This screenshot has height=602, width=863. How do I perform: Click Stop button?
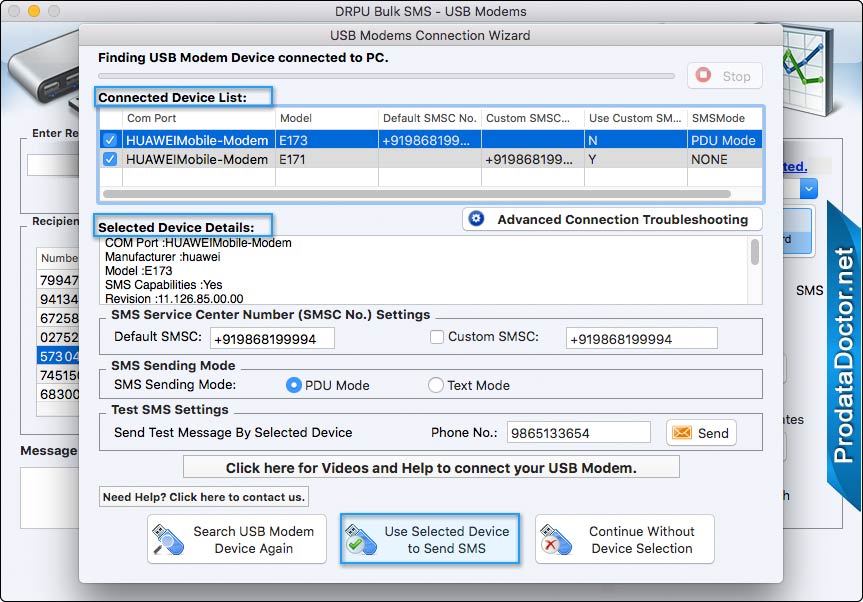pos(724,76)
